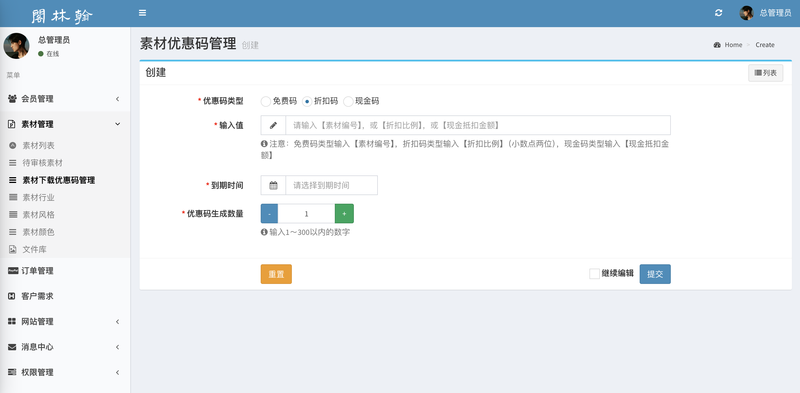Expand 网站管理 chevron arrow
800x393 pixels.
[x=117, y=322]
